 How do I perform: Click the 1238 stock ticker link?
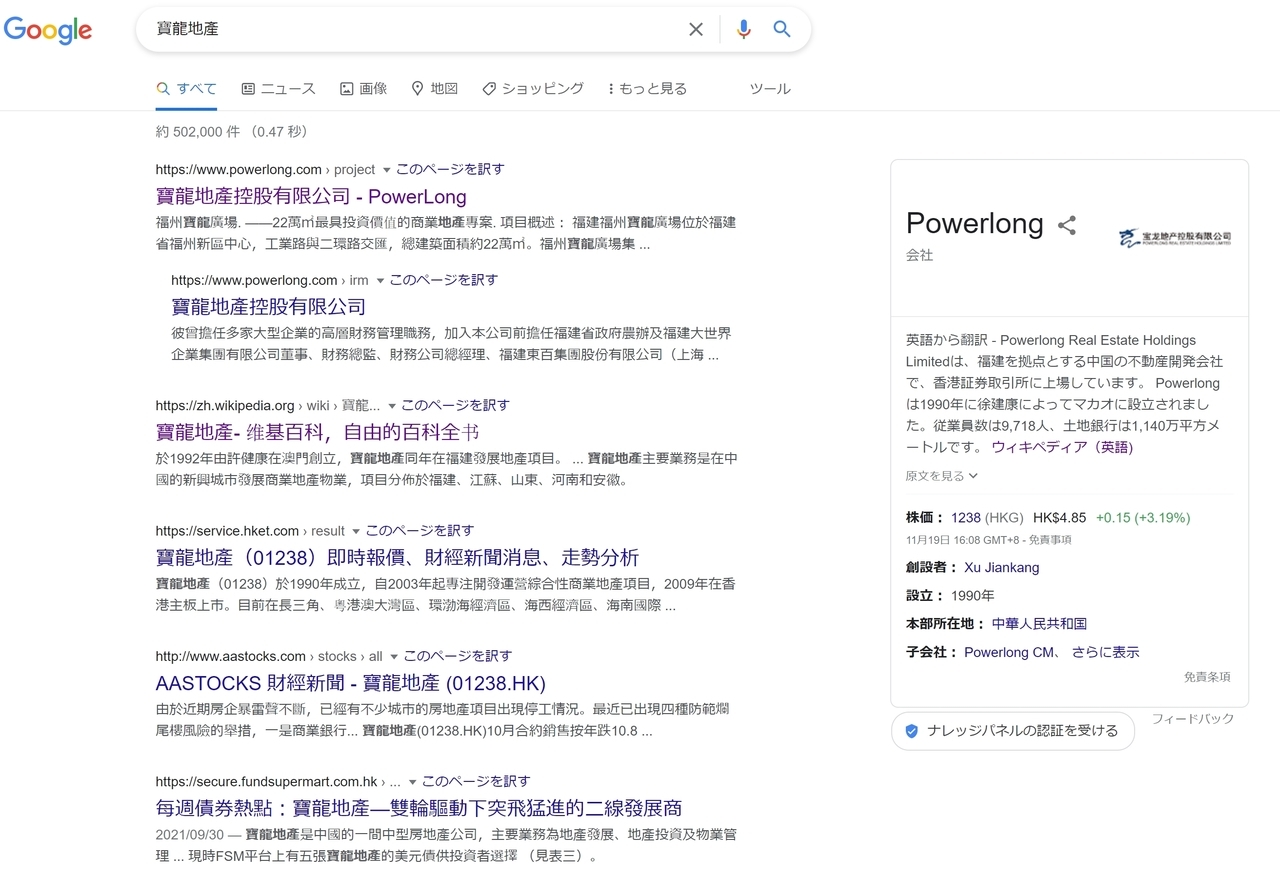click(966, 518)
